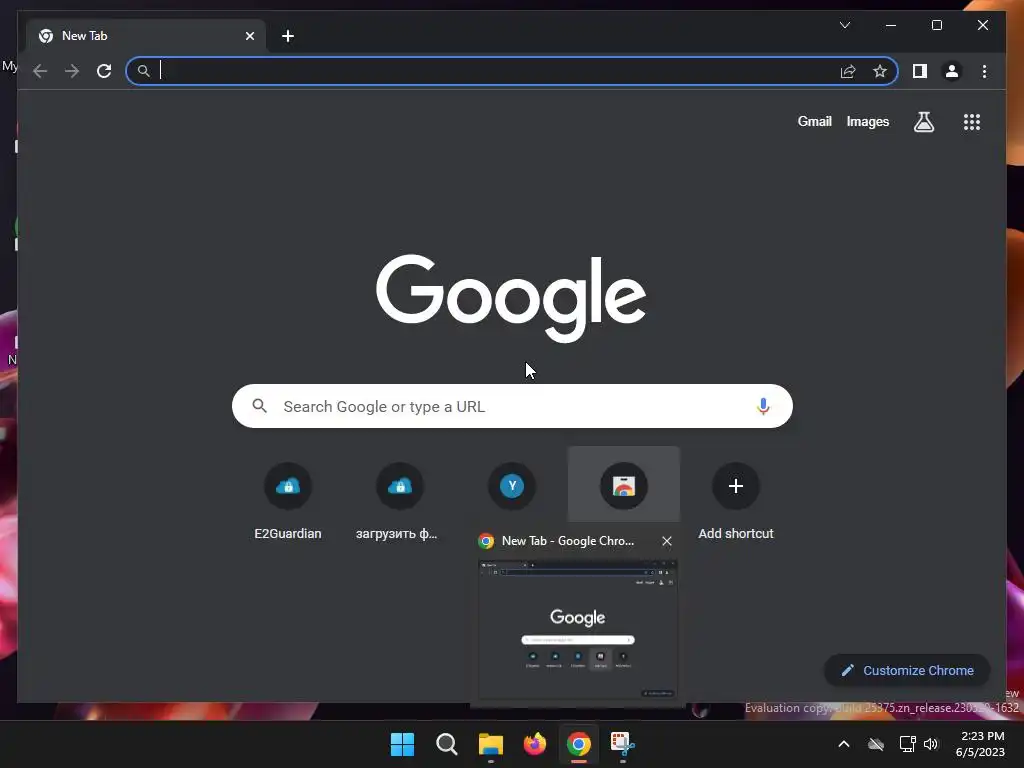The height and width of the screenshot is (768, 1024).
Task: Open network status tray icon
Action: 907,744
